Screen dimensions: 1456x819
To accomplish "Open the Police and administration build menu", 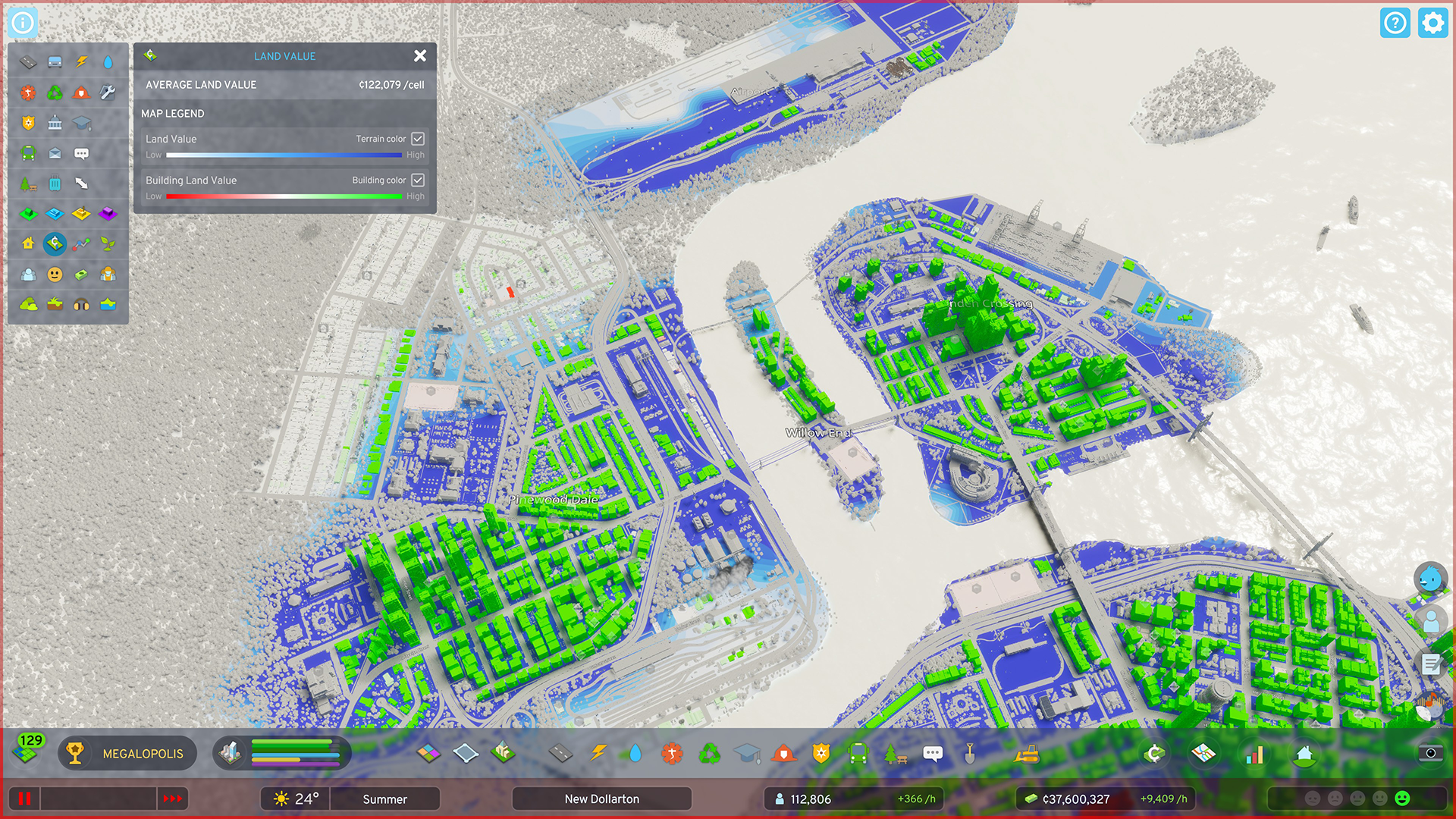I will (x=821, y=753).
